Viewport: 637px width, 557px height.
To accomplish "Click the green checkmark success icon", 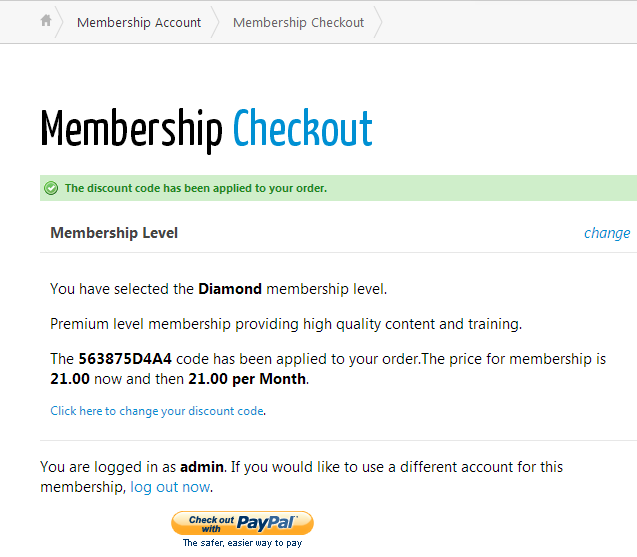I will [51, 188].
